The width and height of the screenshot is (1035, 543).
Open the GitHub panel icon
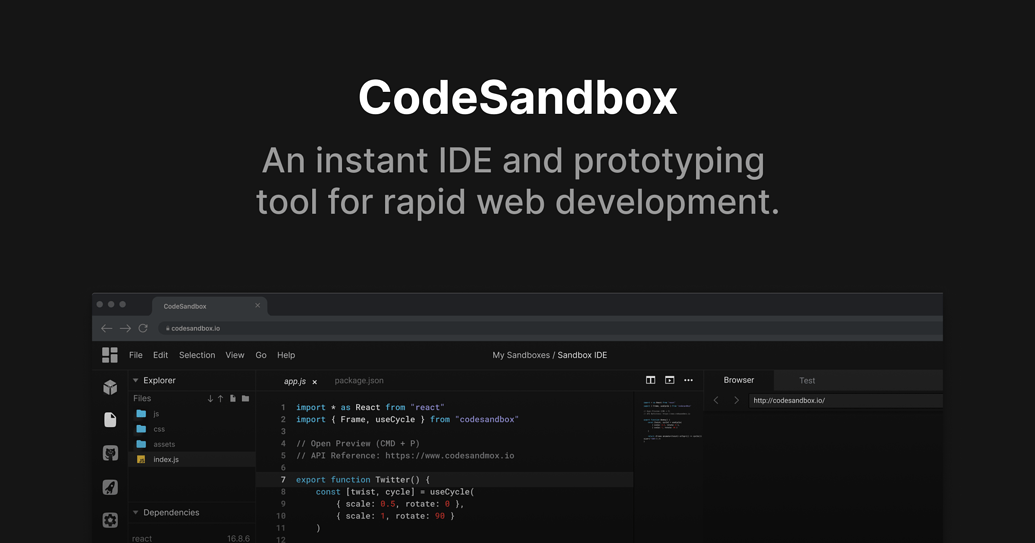110,453
